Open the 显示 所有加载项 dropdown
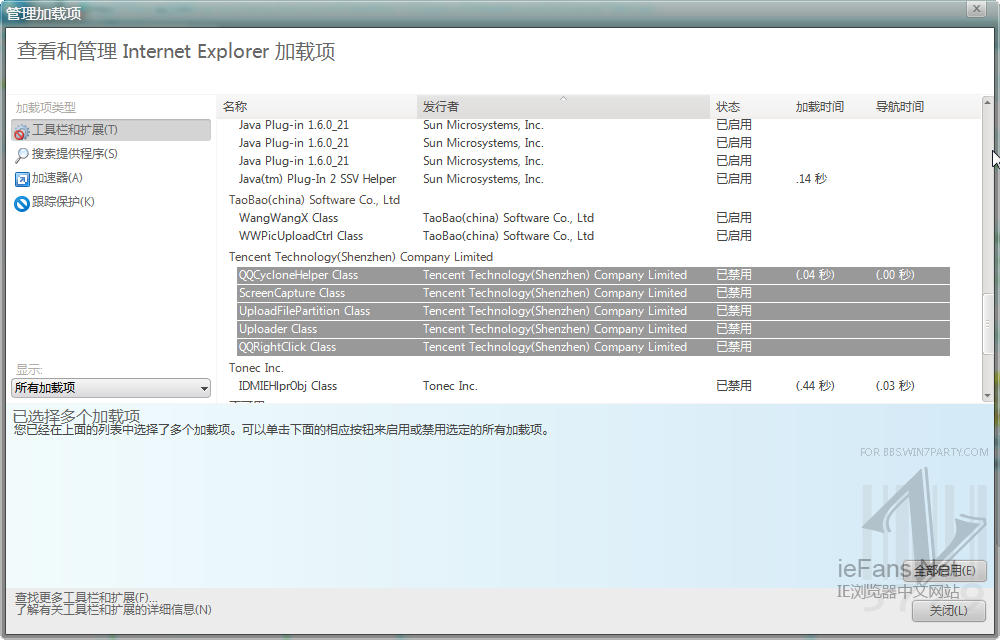1000x640 pixels. point(111,388)
